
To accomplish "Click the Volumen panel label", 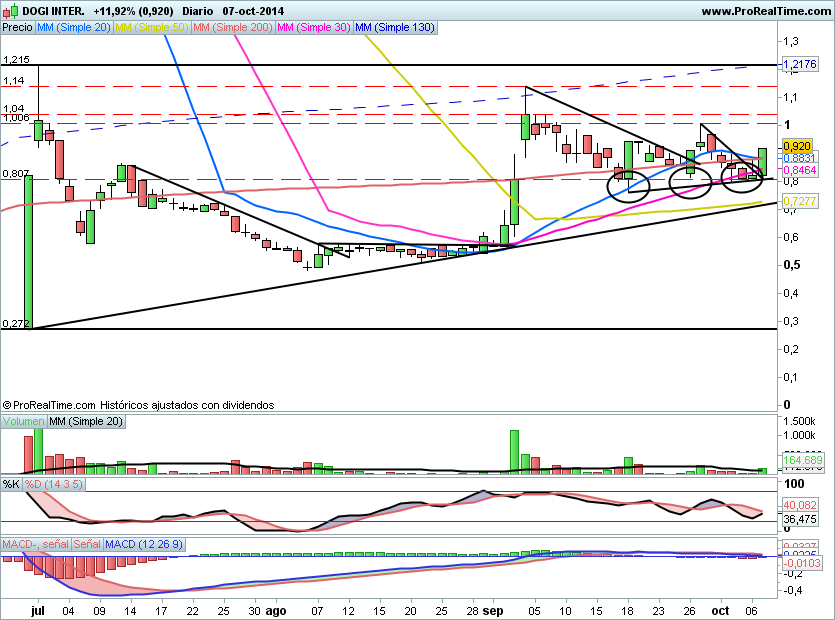I will [x=23, y=422].
